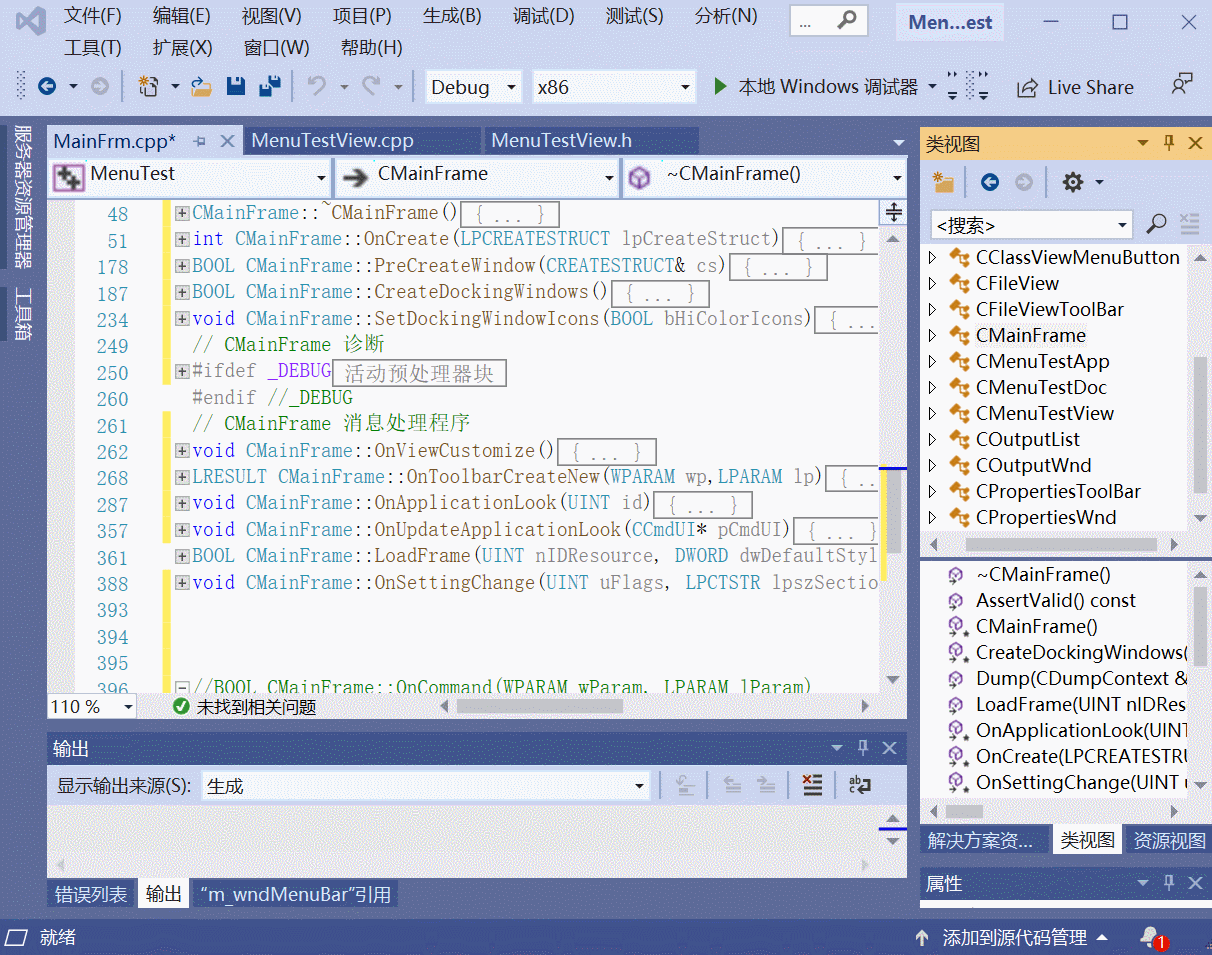1212x955 pixels.
Task: Open Class View settings gear
Action: [1073, 182]
